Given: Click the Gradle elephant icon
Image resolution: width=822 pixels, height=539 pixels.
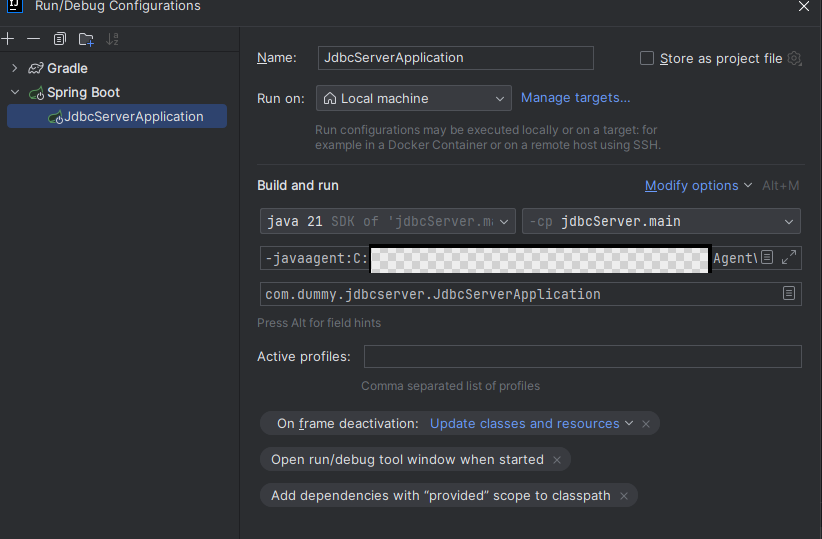Looking at the screenshot, I should pos(36,68).
